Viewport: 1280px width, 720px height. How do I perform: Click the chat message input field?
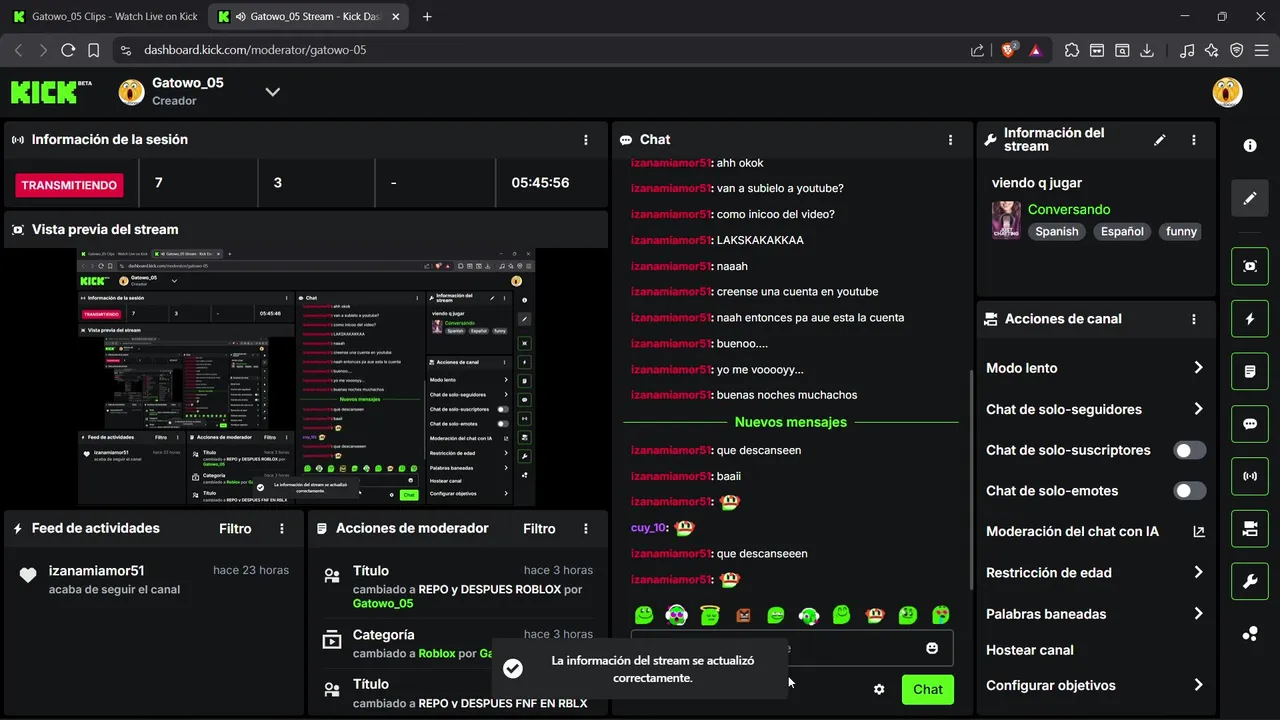(792, 648)
